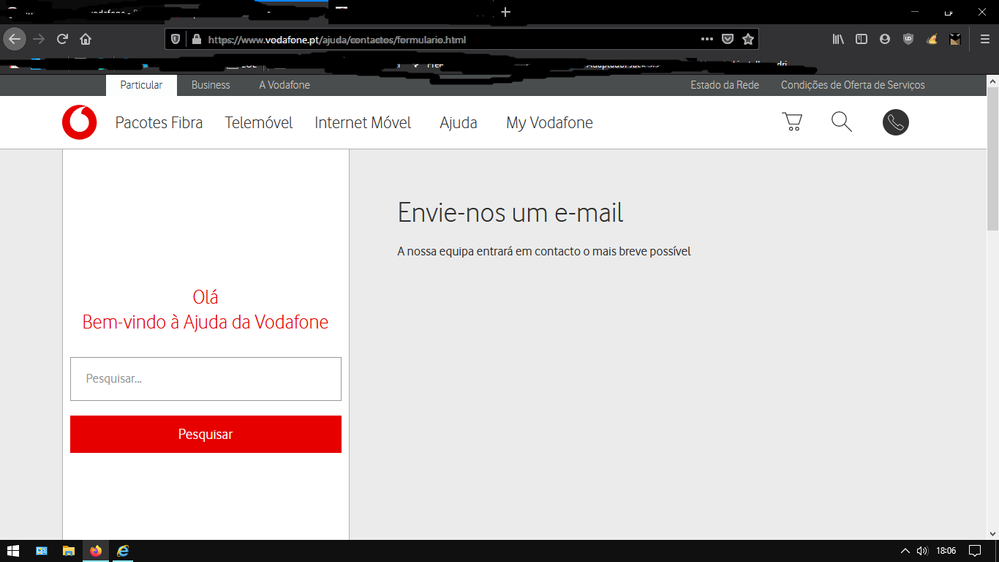Image resolution: width=999 pixels, height=562 pixels.
Task: Expand page actions three-dot menu
Action: coord(707,39)
